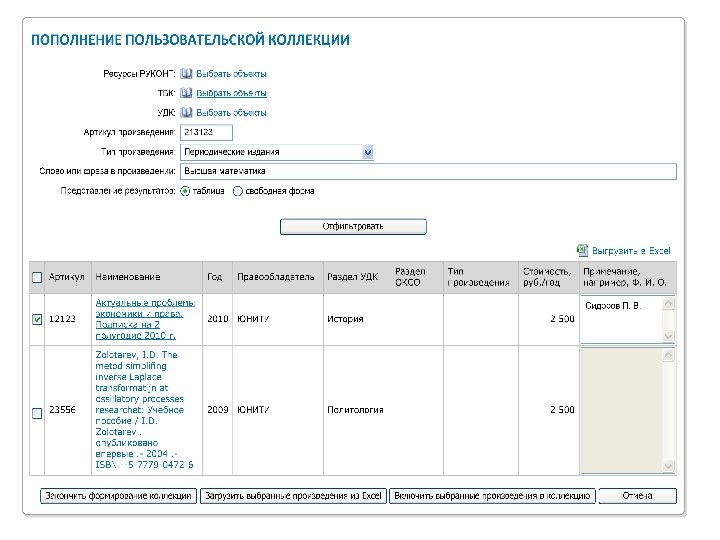Click the Отмена button
Viewport: 720px width, 540px height.
click(x=637, y=496)
